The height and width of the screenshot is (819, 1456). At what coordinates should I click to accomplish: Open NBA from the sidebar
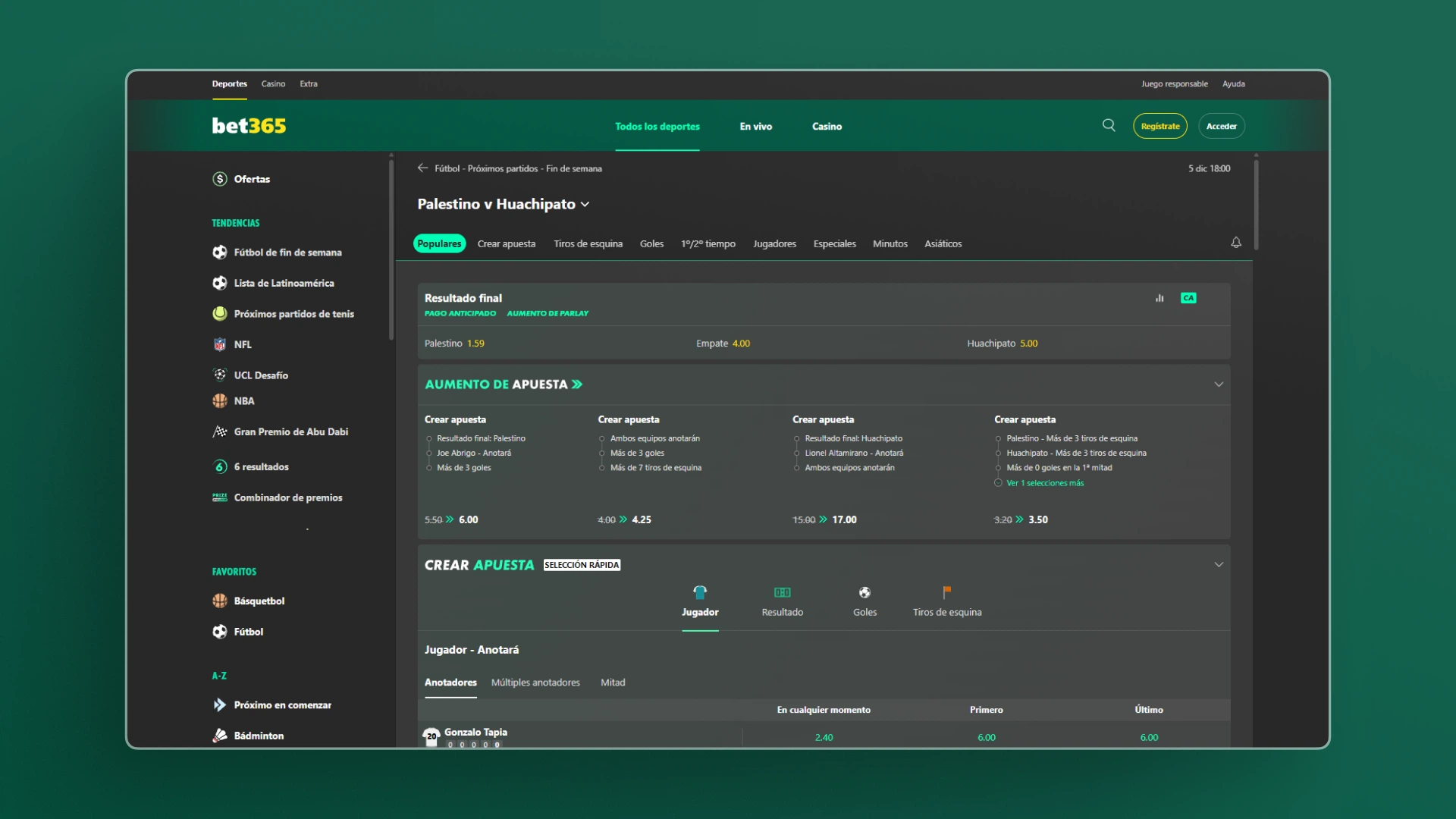(x=243, y=400)
